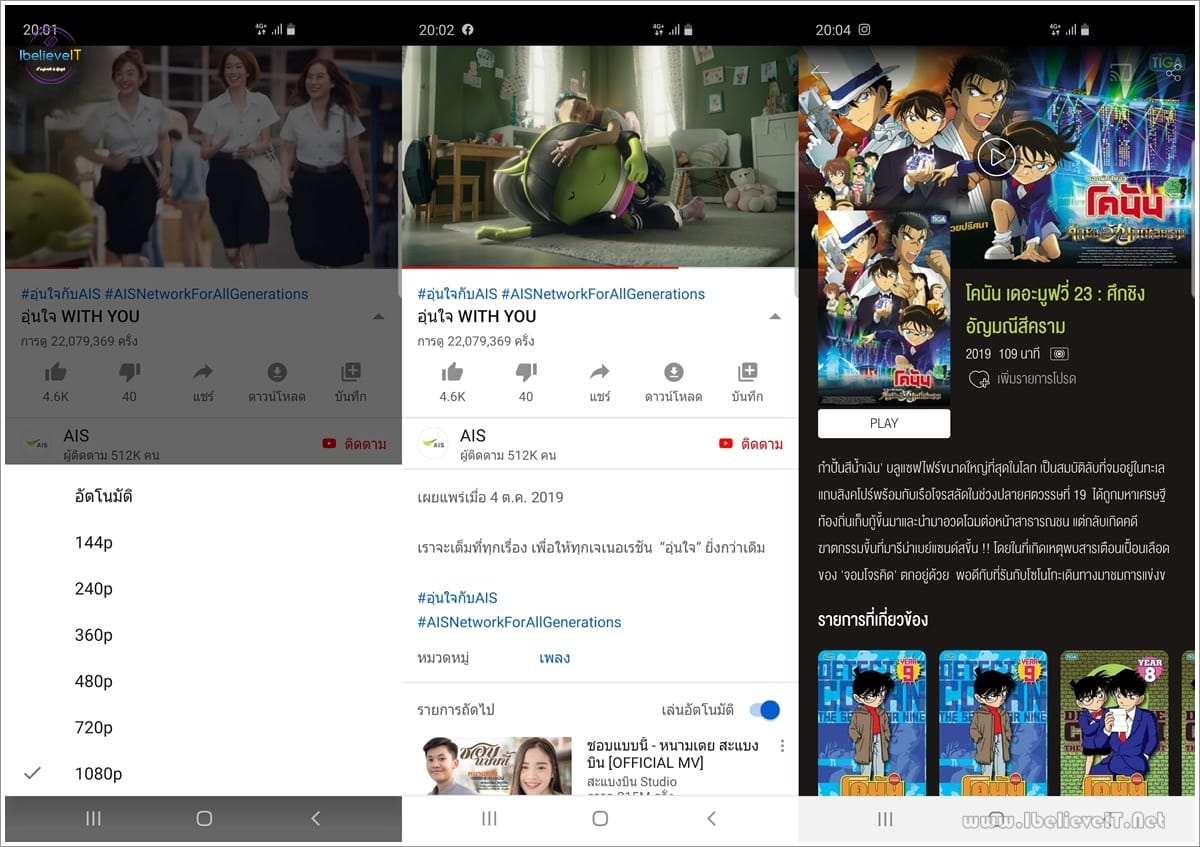Turn off the autoplay toggle switch

(765, 710)
